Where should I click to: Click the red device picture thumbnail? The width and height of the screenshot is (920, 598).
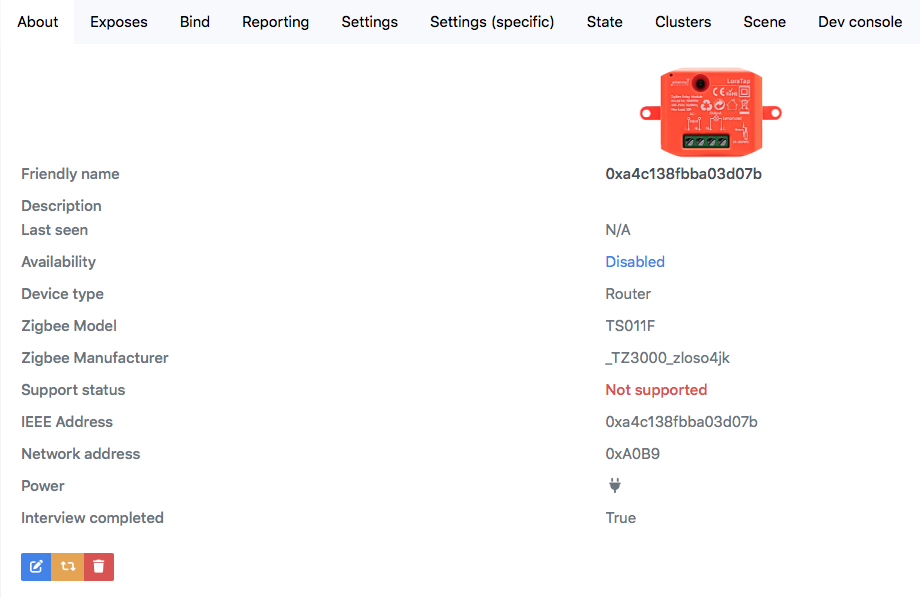click(x=710, y=112)
